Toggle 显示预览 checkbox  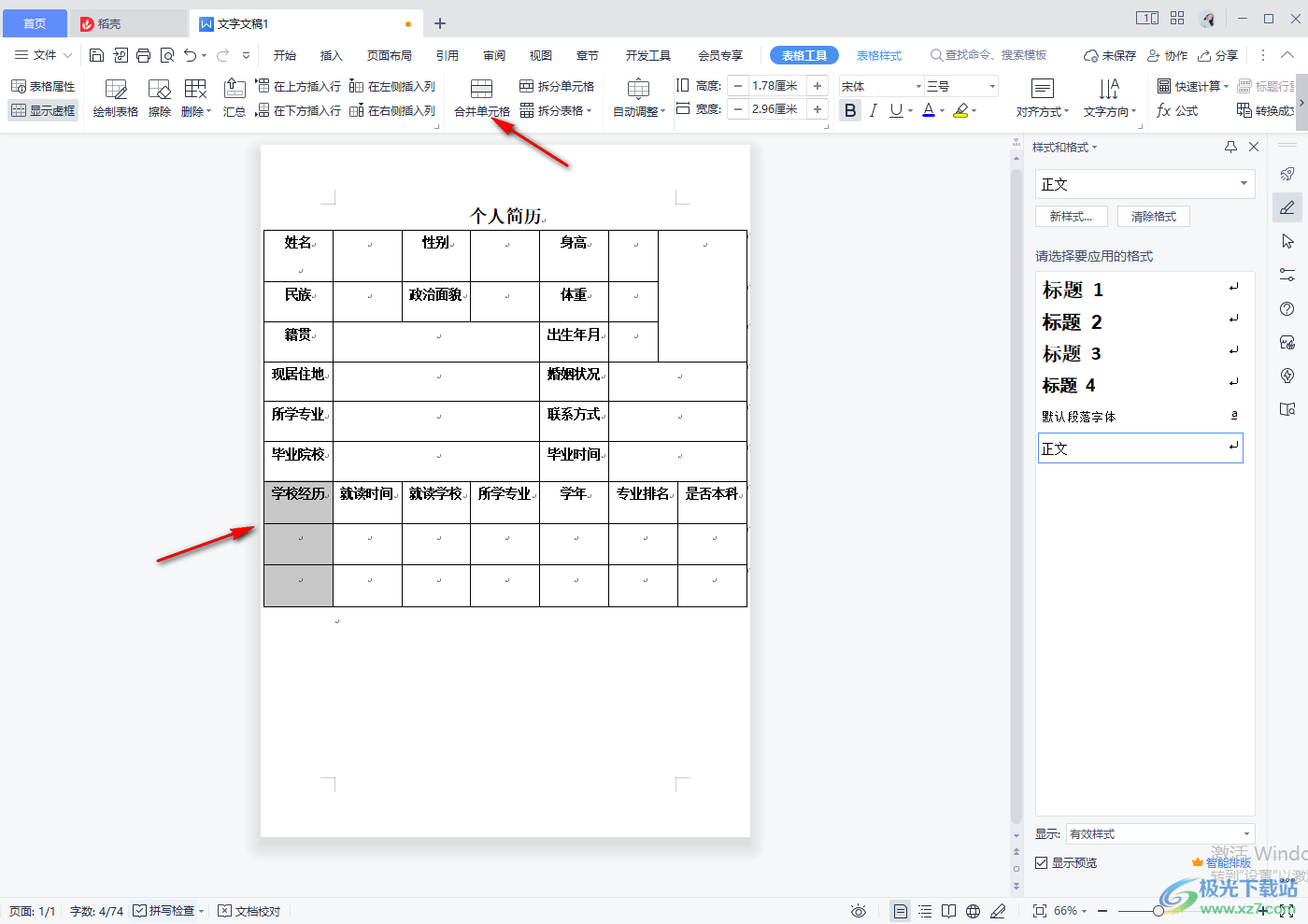click(1041, 863)
